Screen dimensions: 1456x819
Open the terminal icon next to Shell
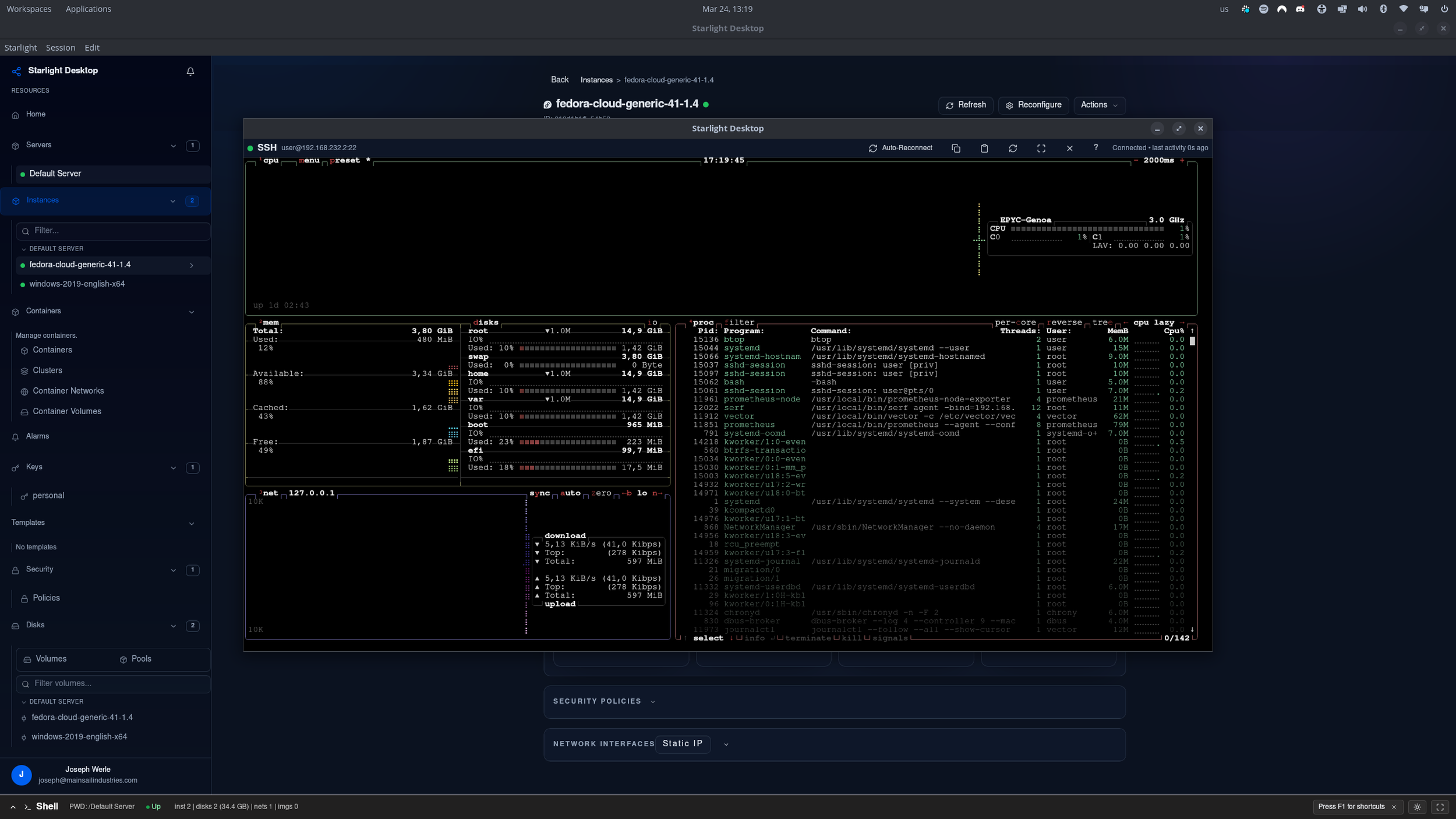click(27, 807)
